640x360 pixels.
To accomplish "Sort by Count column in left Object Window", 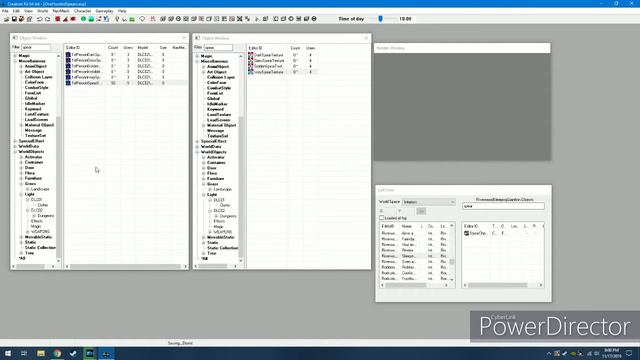I will point(113,48).
